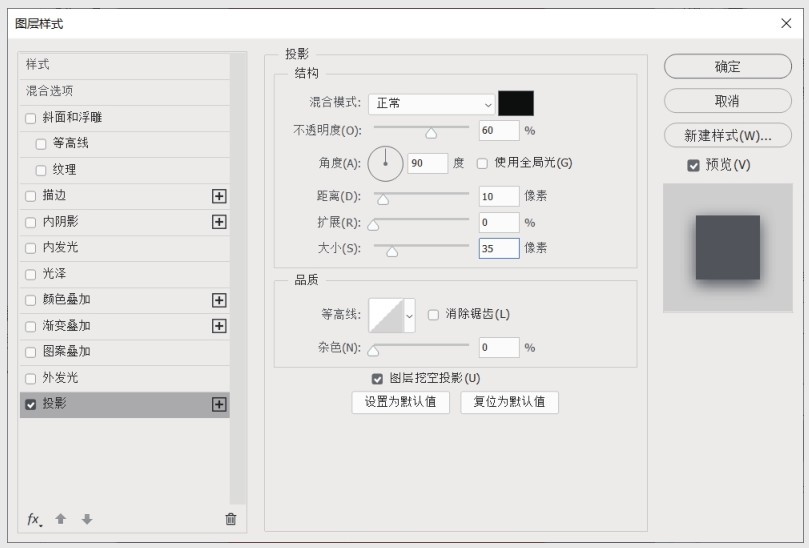
Task: Open 混合模式 dropdown showing 正常
Action: pyautogui.click(x=432, y=104)
